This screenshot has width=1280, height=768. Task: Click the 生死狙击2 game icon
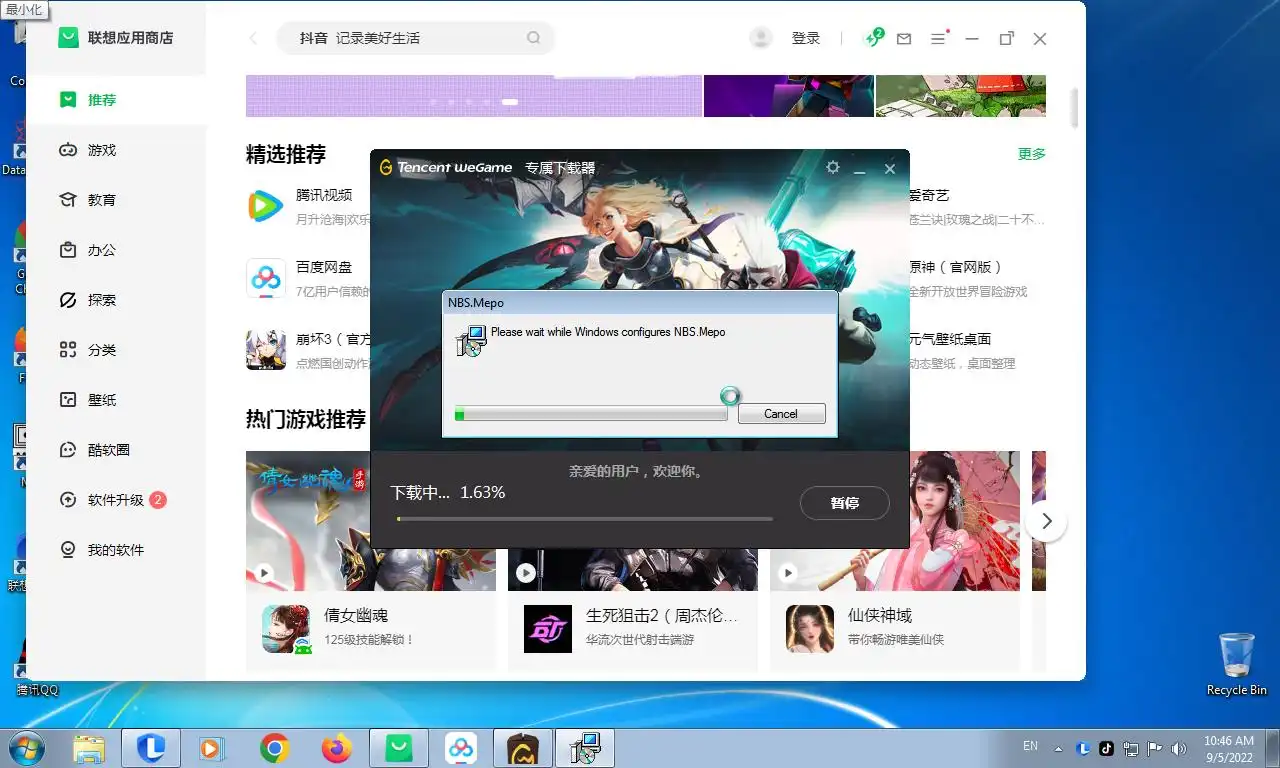548,629
